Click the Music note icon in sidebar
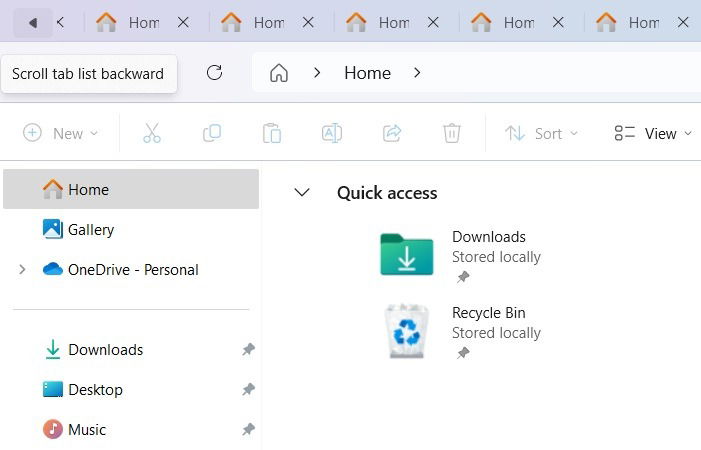Viewport: 701px width, 450px height. pos(53,429)
